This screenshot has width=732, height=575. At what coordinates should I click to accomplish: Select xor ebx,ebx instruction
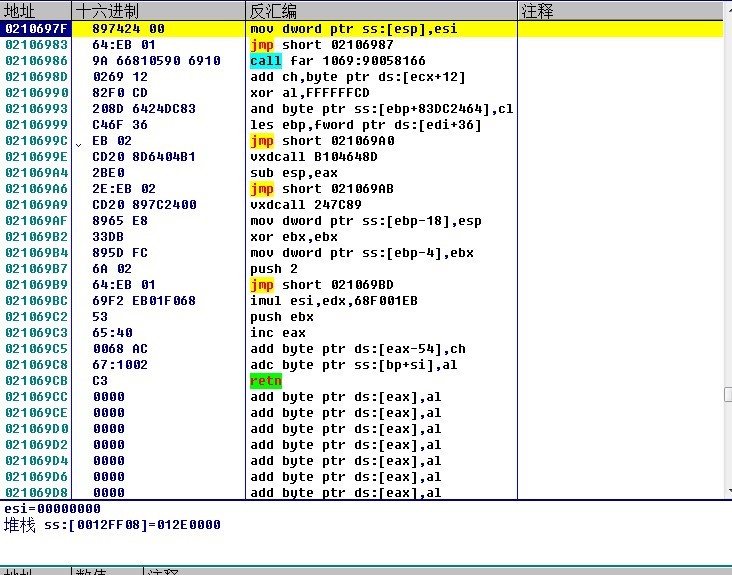click(x=294, y=237)
